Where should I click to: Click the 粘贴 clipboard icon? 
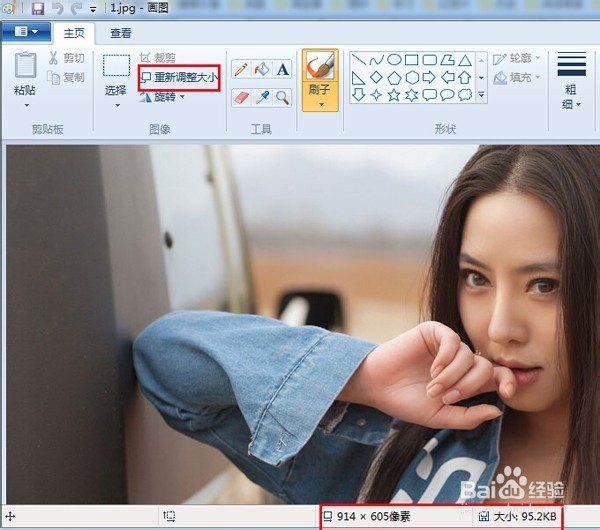(x=25, y=65)
